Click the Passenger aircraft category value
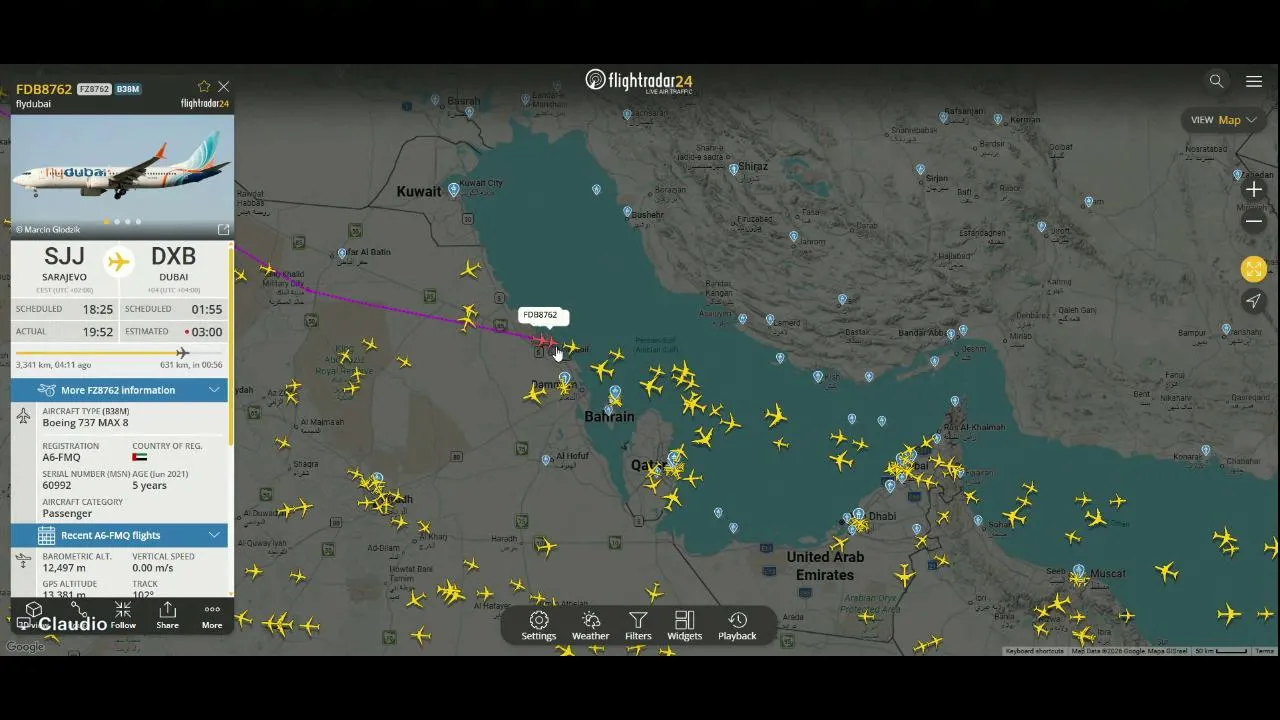The height and width of the screenshot is (720, 1280). (67, 514)
